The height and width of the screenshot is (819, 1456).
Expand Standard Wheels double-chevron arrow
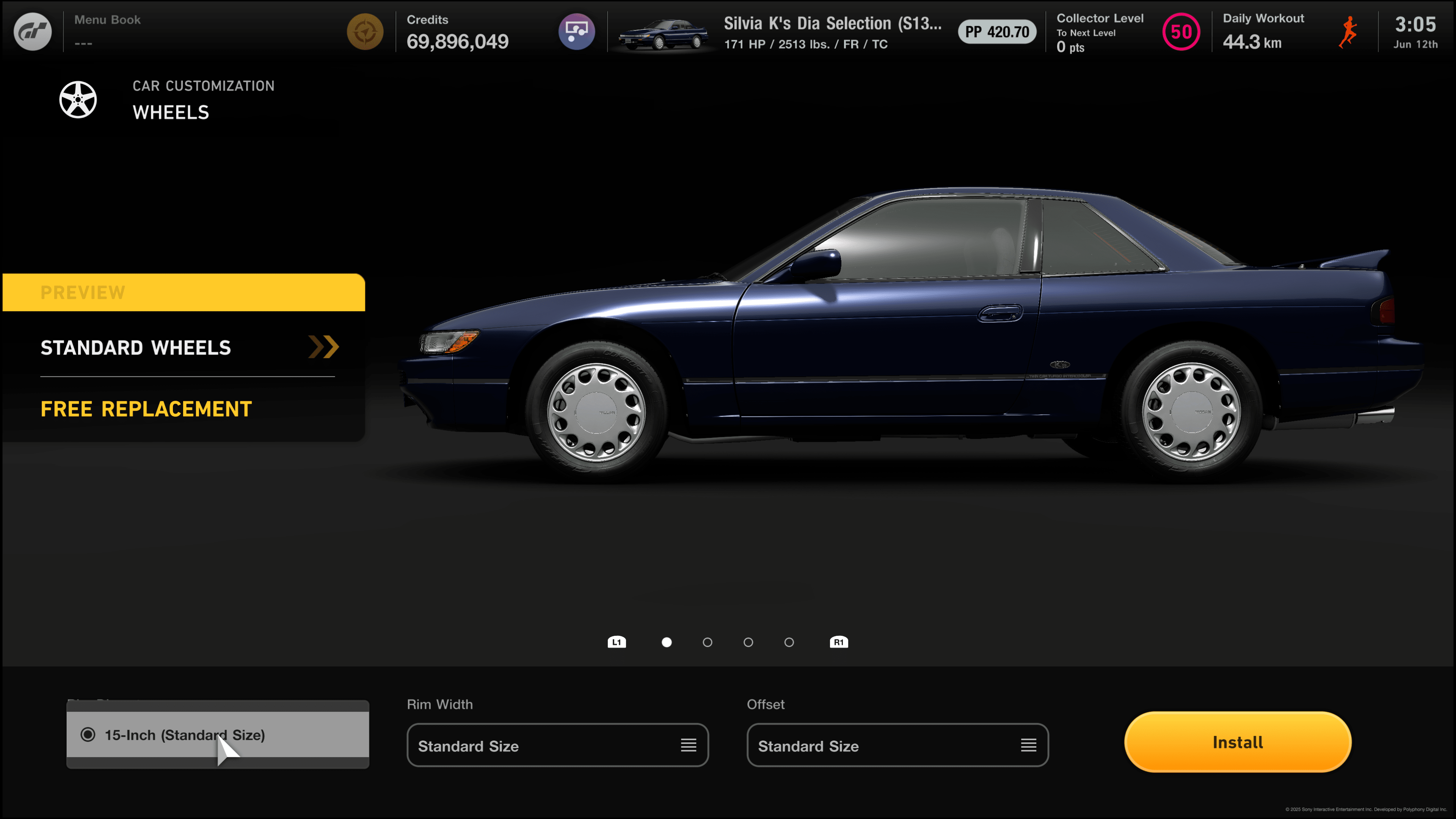point(323,347)
